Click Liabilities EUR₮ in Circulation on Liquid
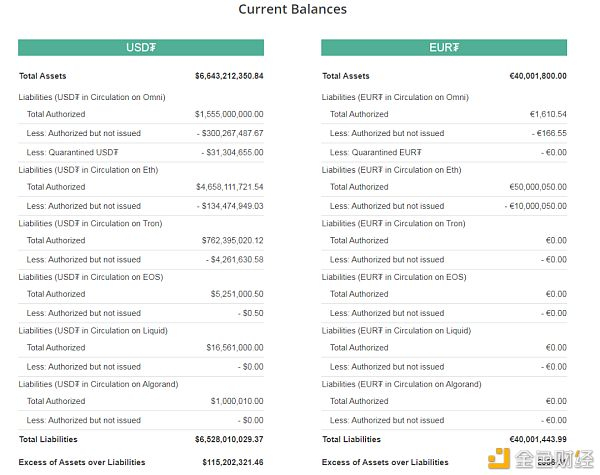The height and width of the screenshot is (475, 600). pyautogui.click(x=396, y=330)
